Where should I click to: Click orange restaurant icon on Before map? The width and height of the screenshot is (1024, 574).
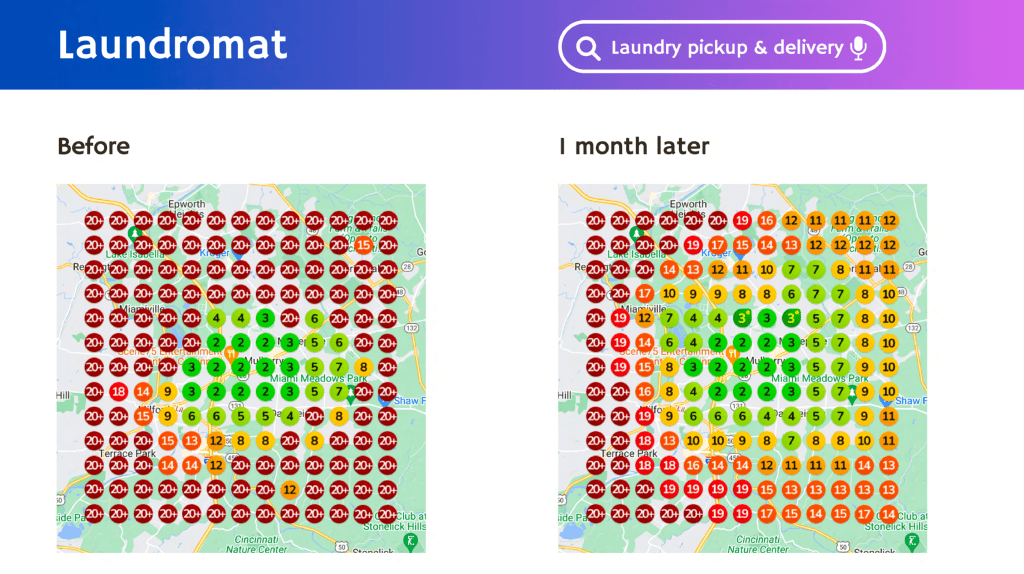(231, 353)
